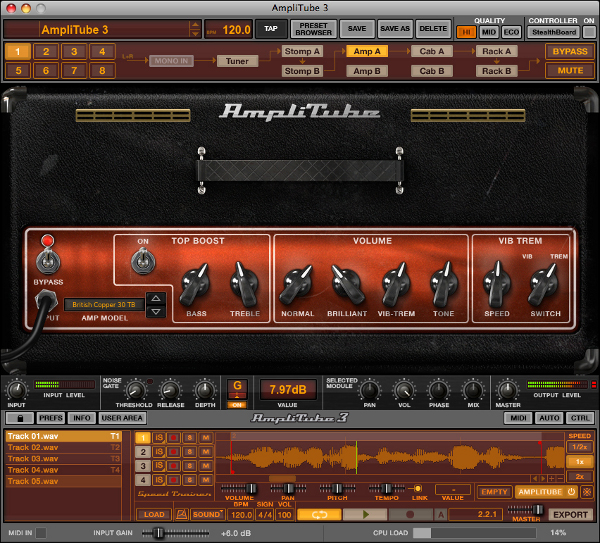Open the British Copper 30 TB model selector

click(103, 304)
